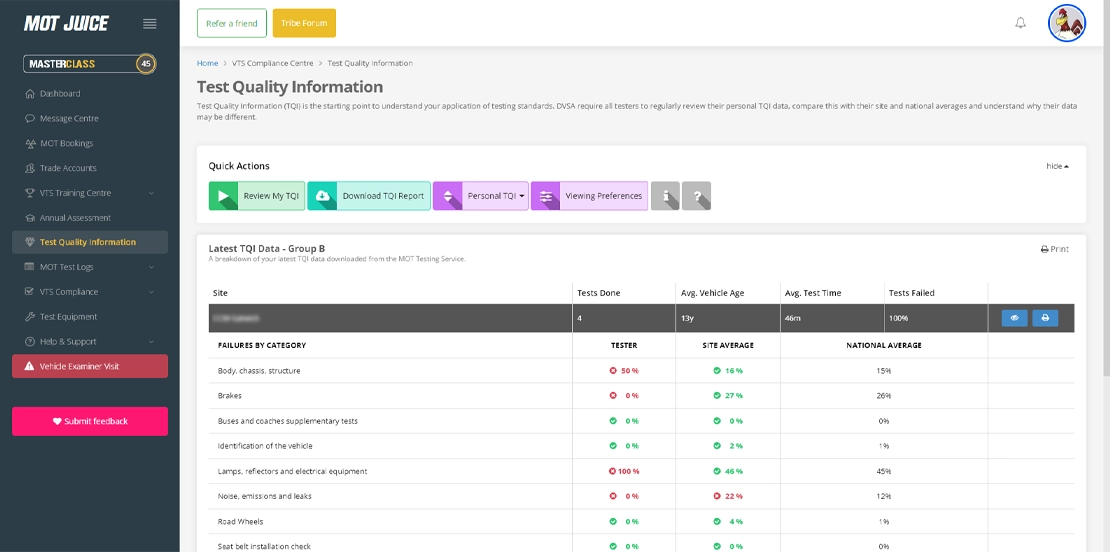The image size is (1110, 552).
Task: Follow the Home breadcrumb link
Action: (207, 63)
